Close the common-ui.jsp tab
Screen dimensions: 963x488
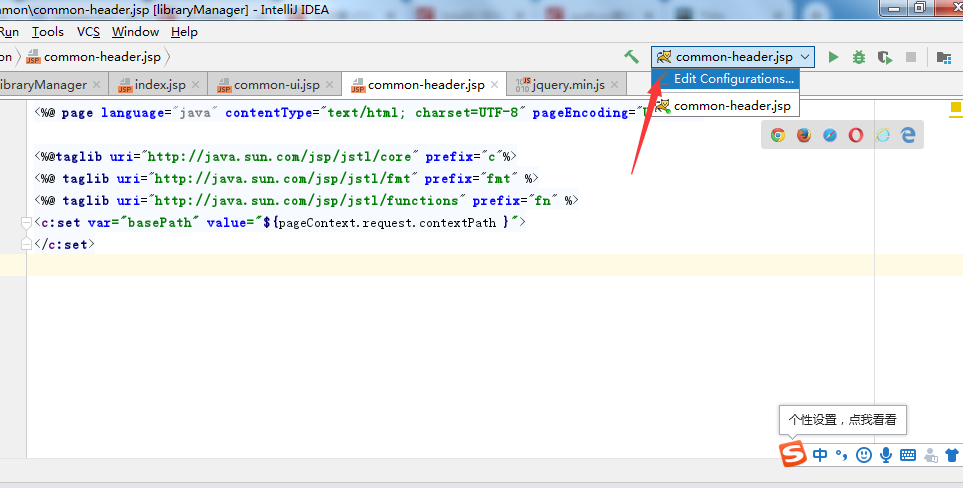pyautogui.click(x=329, y=85)
